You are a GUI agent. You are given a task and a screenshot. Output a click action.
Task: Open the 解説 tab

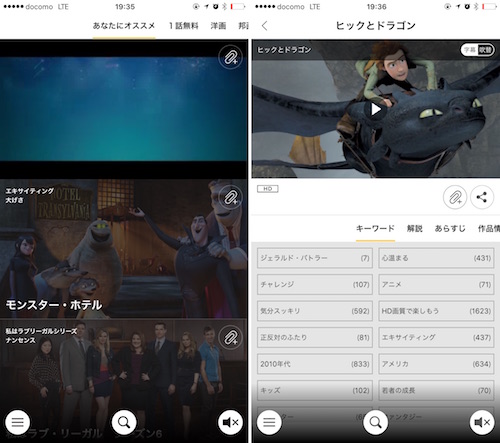coord(415,228)
